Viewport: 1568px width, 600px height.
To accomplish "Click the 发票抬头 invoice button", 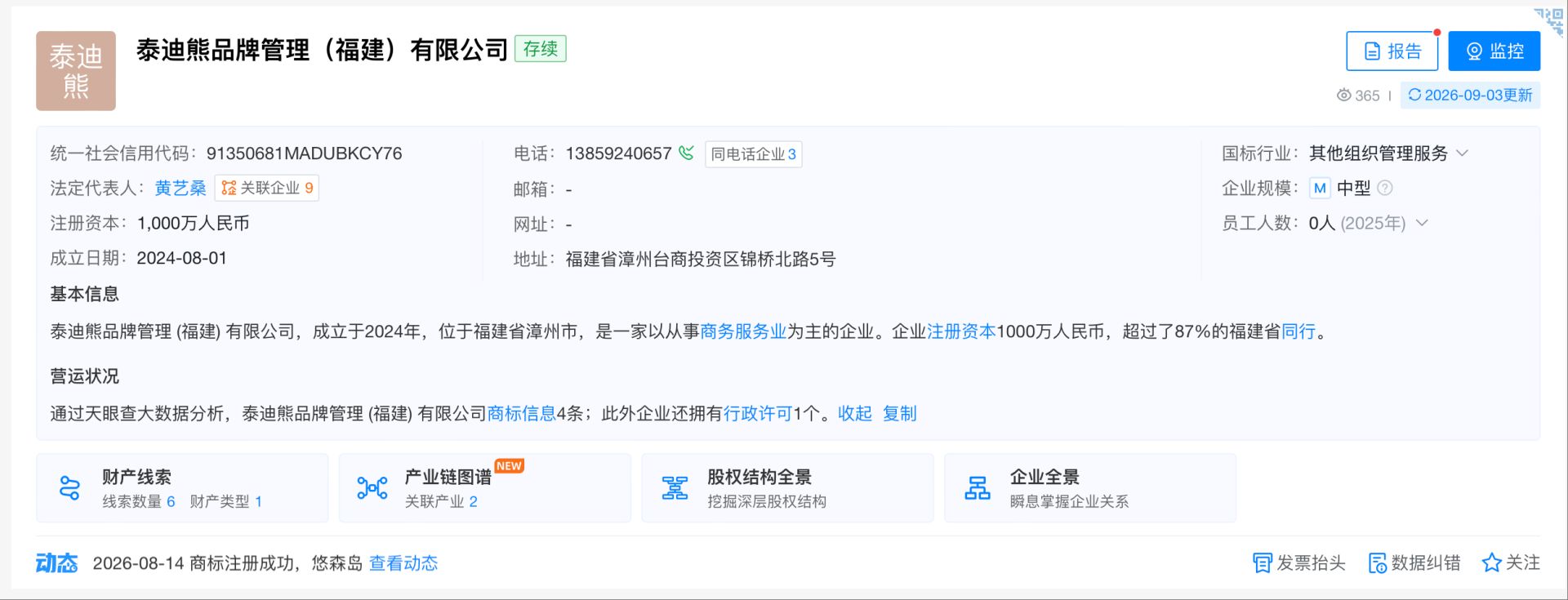I will point(1298,563).
